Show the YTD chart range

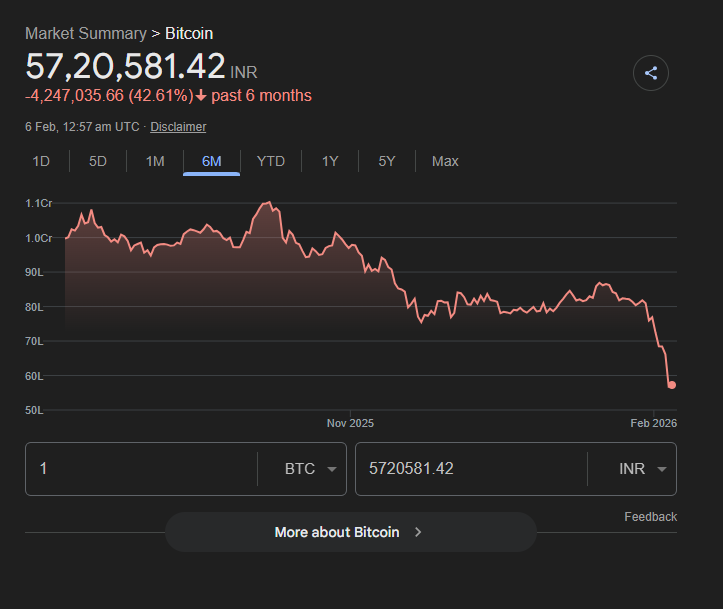(x=270, y=161)
